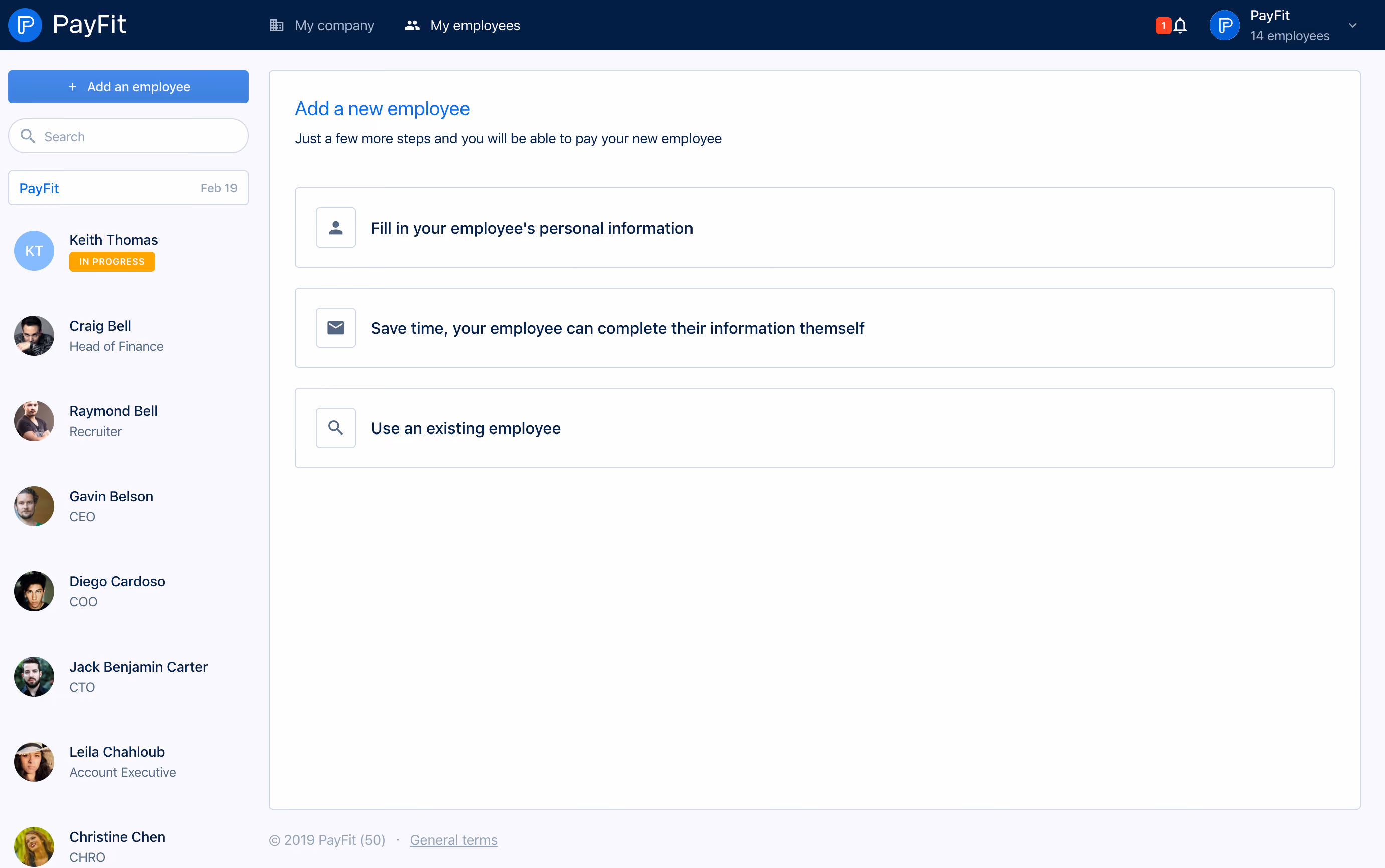The image size is (1385, 868).
Task: Open the notifications bell
Action: click(x=1180, y=25)
